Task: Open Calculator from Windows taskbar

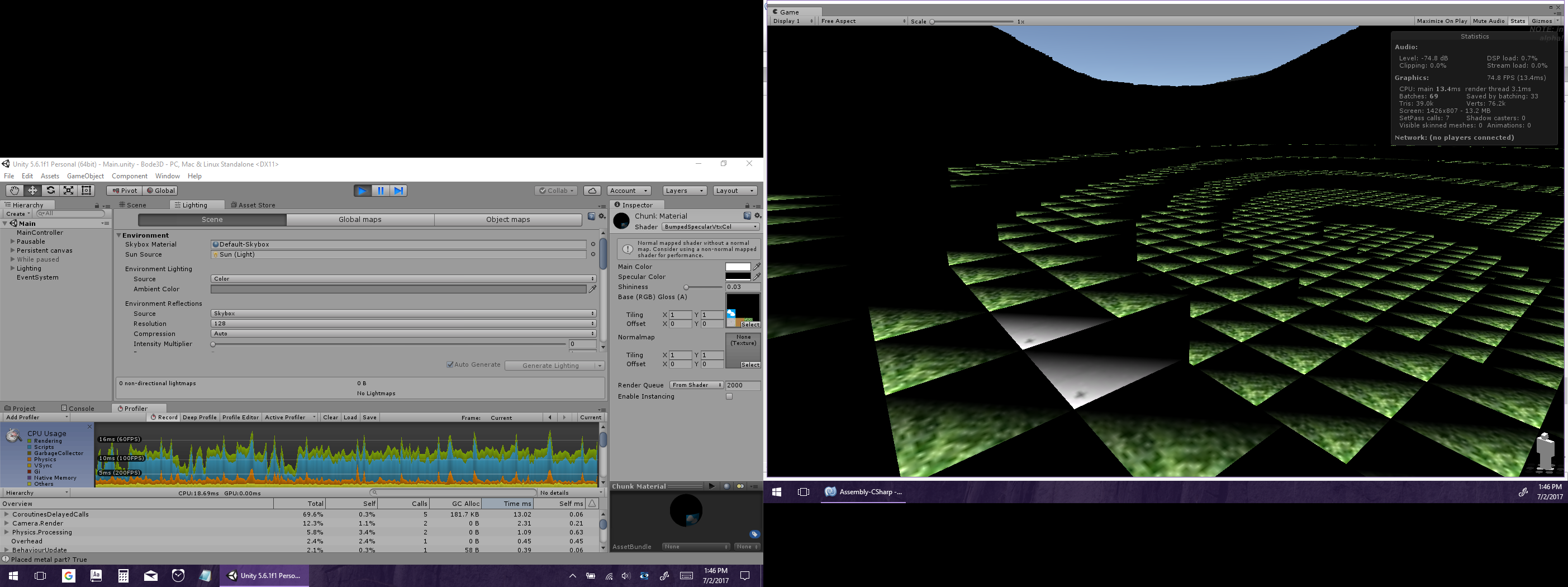Action: [123, 575]
